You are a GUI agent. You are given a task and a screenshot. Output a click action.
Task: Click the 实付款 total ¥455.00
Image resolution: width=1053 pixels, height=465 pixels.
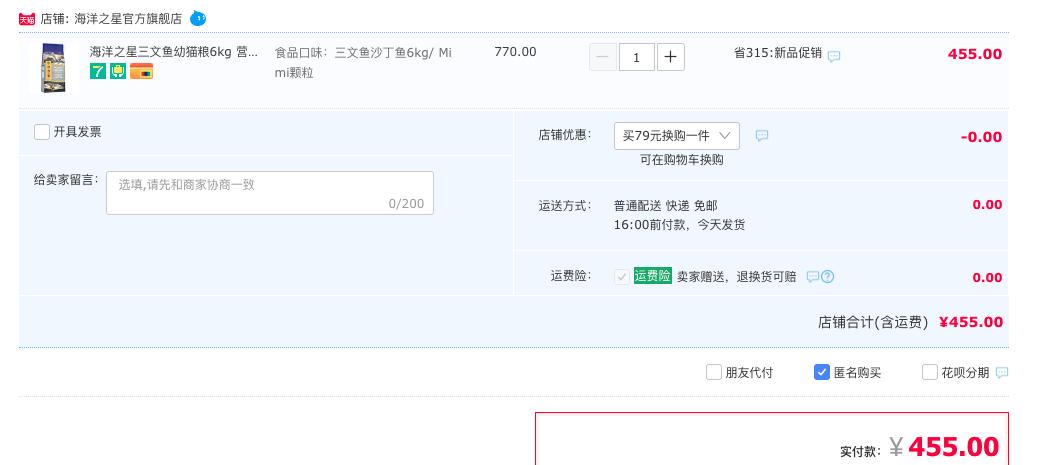click(944, 447)
